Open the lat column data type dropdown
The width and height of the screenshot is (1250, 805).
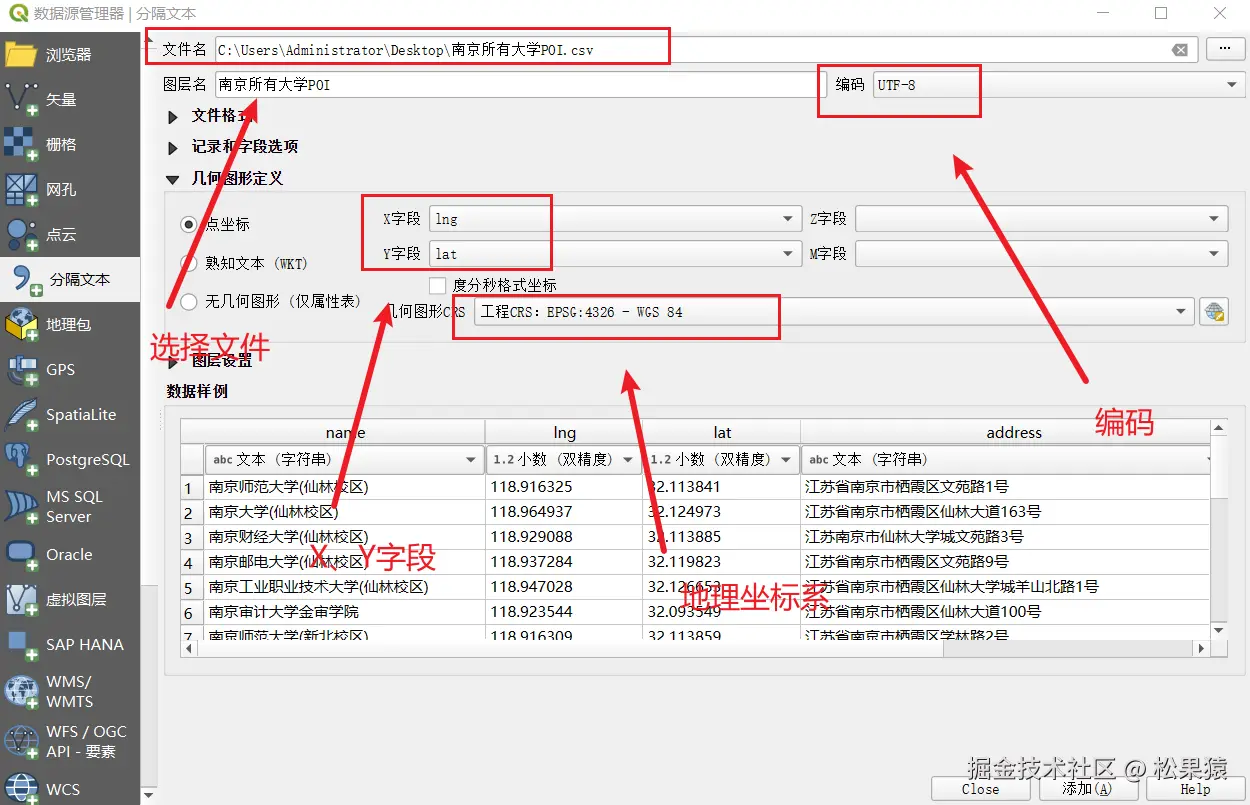tap(721, 460)
